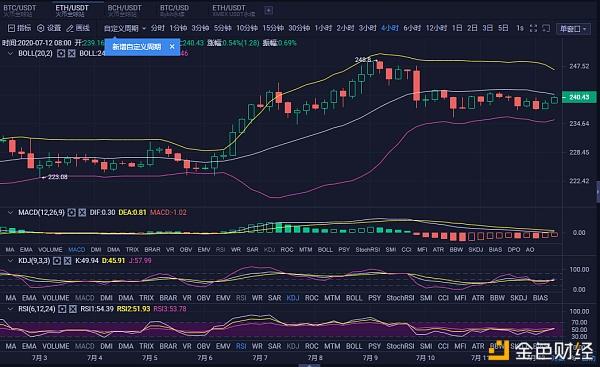Viewport: 600px width, 367px height.
Task: Select the 3分钟 timeframe
Action: pos(200,28)
